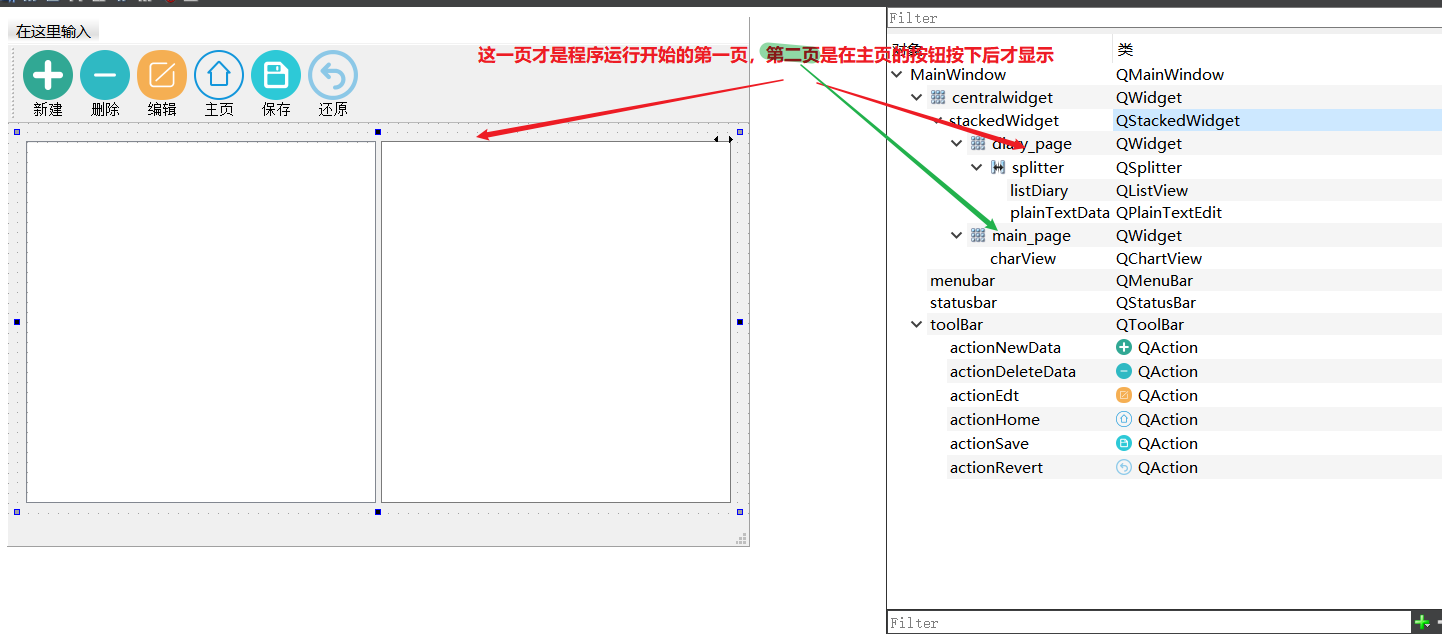Collapse the MainWindow tree node
Image resolution: width=1442 pixels, height=634 pixels.
pos(896,74)
